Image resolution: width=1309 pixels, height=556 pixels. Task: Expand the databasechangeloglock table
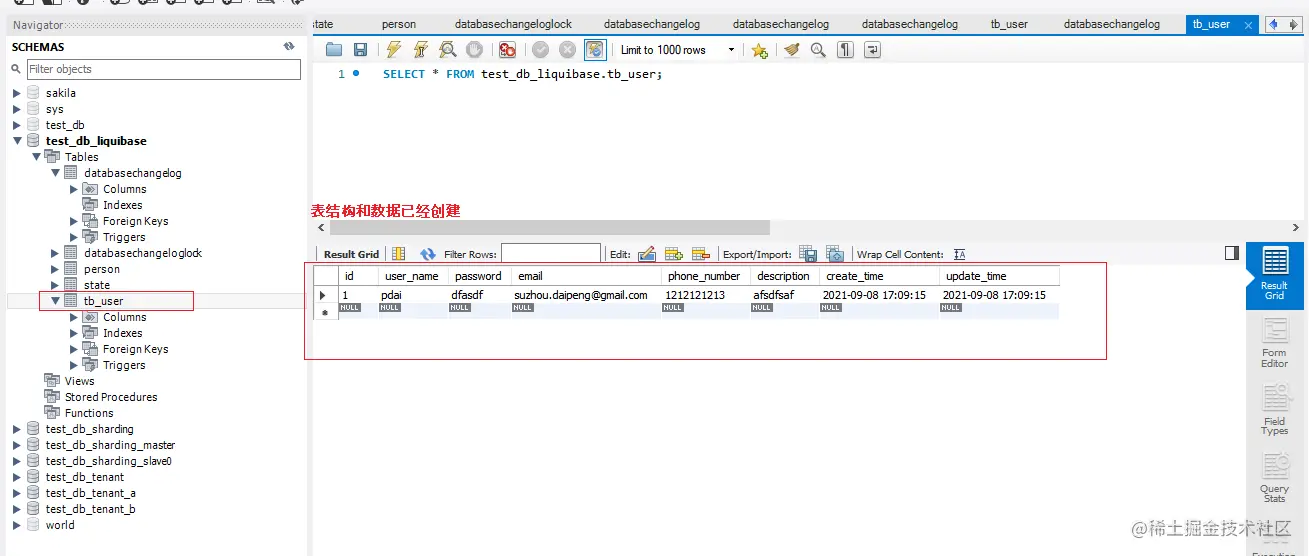click(56, 253)
